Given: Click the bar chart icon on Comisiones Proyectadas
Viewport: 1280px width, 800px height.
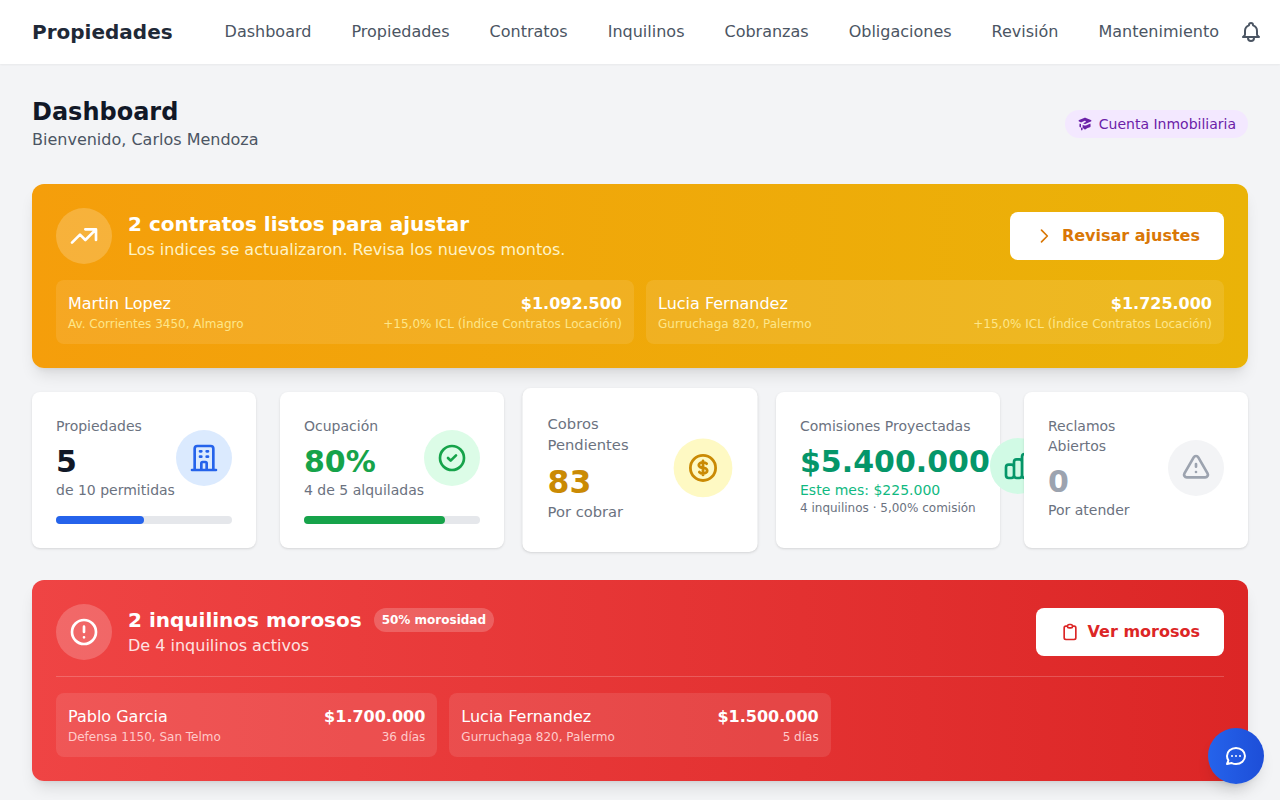Looking at the screenshot, I should point(1014,467).
